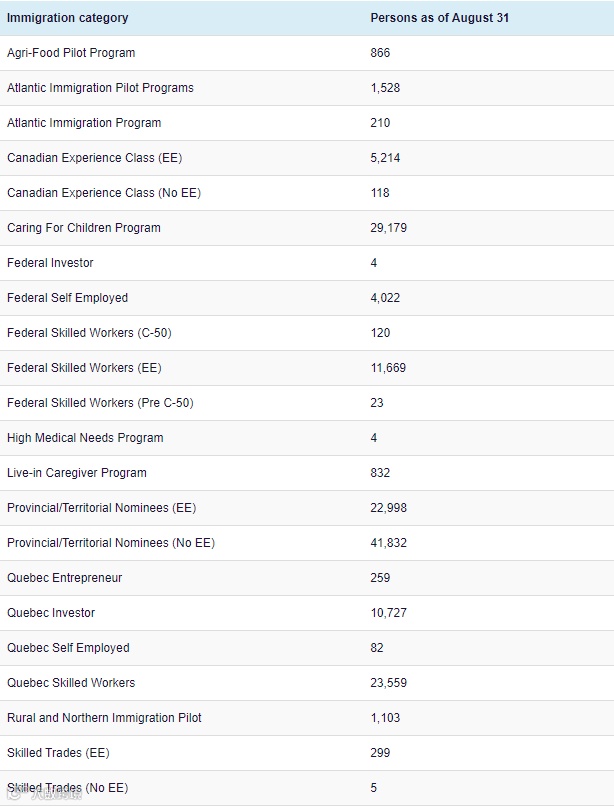Click the value 832
Viewport: 614px width, 806px height.
[x=380, y=472]
